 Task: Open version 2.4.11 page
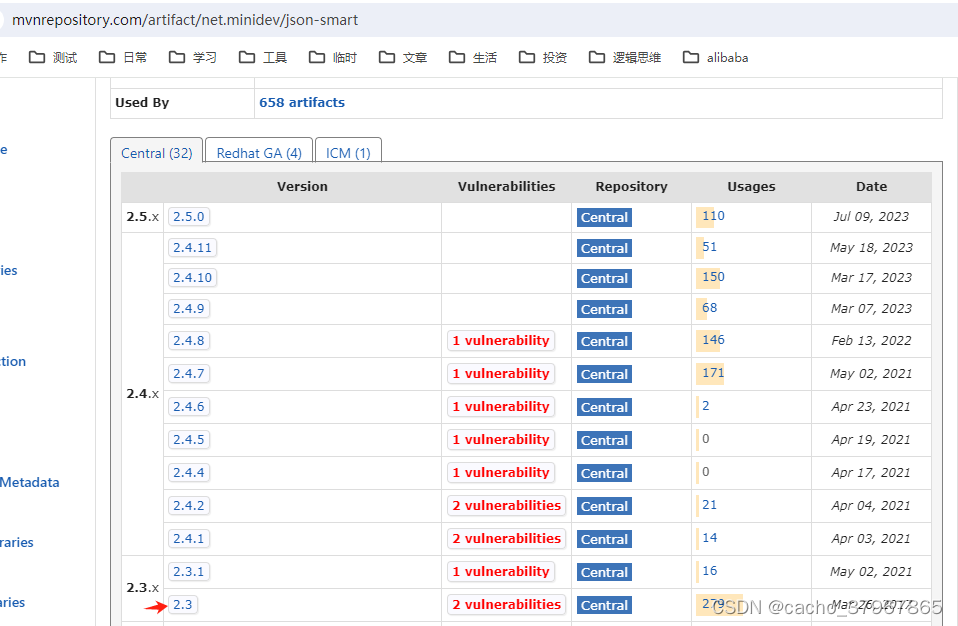point(192,247)
